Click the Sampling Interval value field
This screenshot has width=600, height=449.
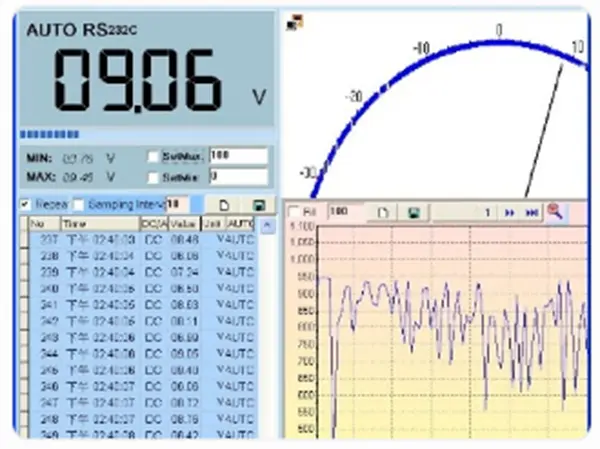(177, 204)
